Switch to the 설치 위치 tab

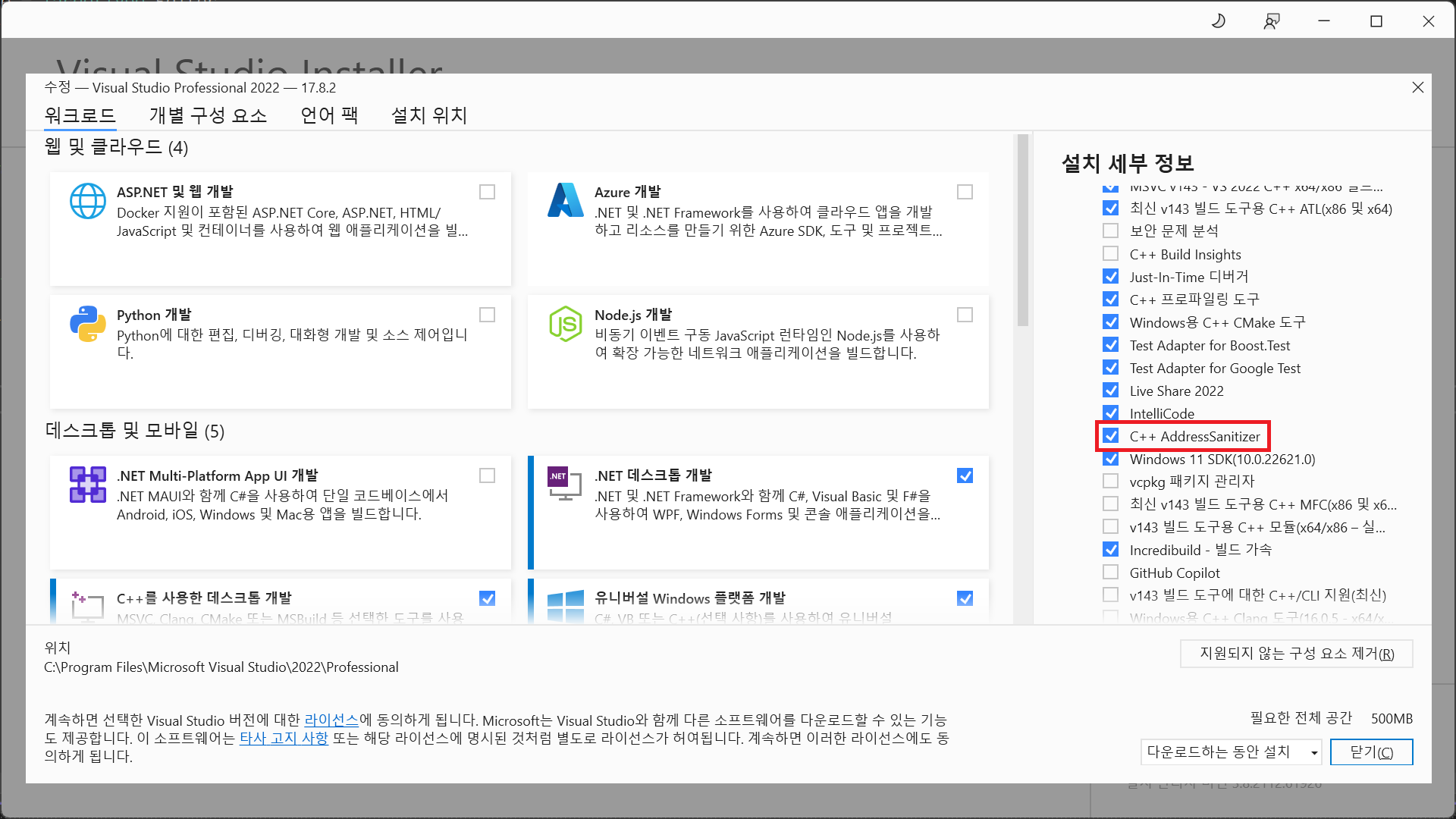(428, 115)
